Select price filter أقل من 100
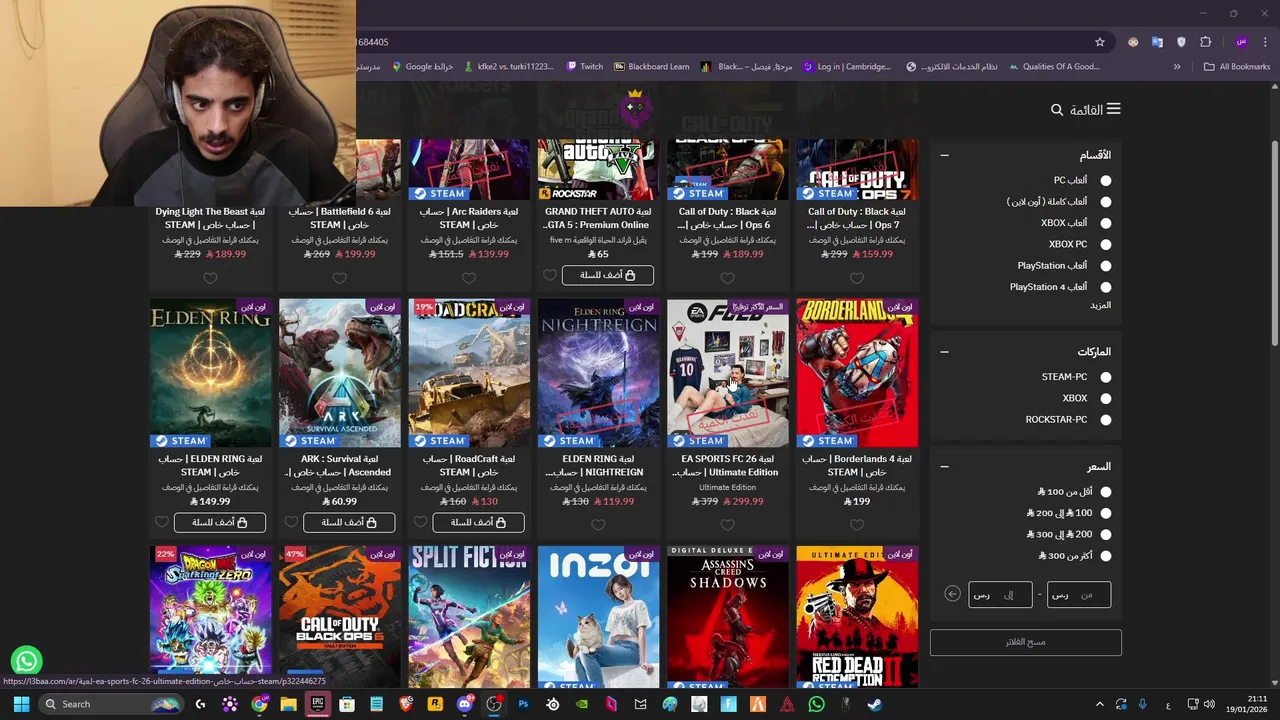The width and height of the screenshot is (1280, 720). click(x=1106, y=492)
